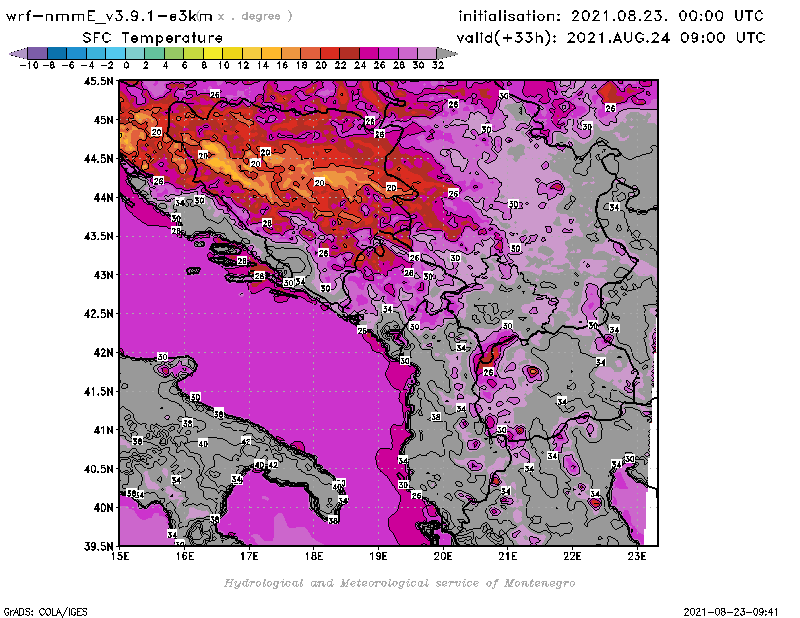
Task: Click the '23E' longitude axis label
Action: 637,556
